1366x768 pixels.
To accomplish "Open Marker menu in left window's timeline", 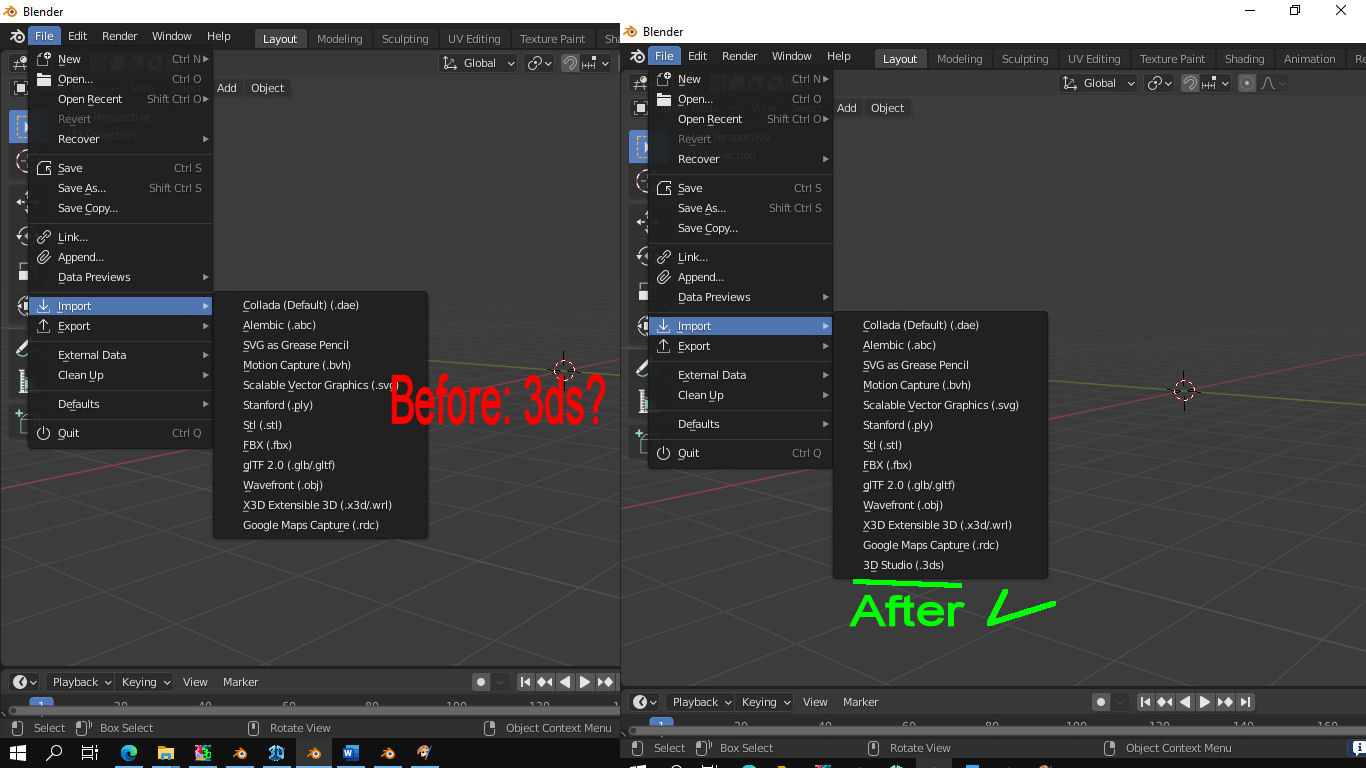I will [x=240, y=682].
